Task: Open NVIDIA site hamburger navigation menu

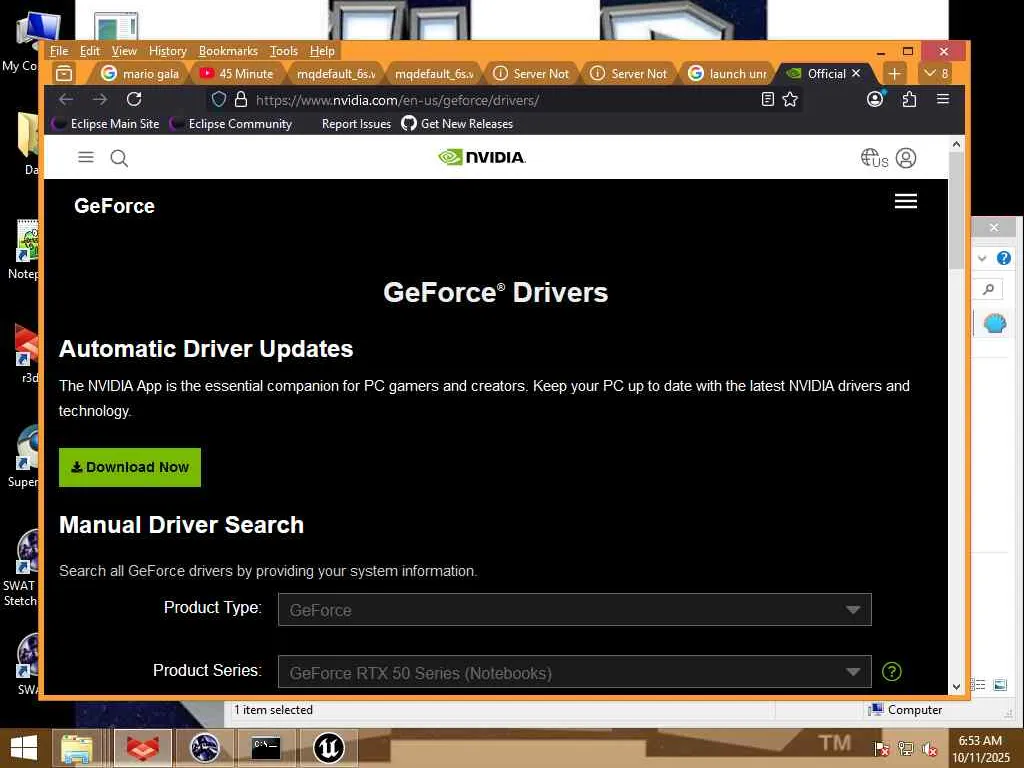Action: (86, 157)
